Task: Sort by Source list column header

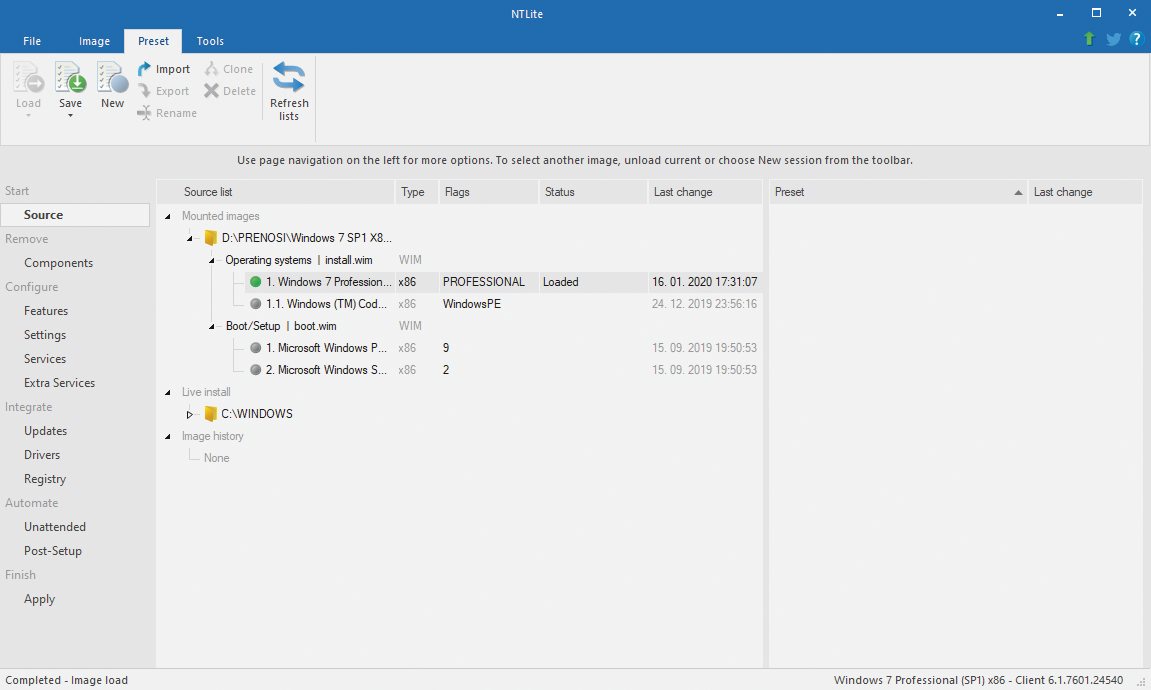Action: (276, 192)
